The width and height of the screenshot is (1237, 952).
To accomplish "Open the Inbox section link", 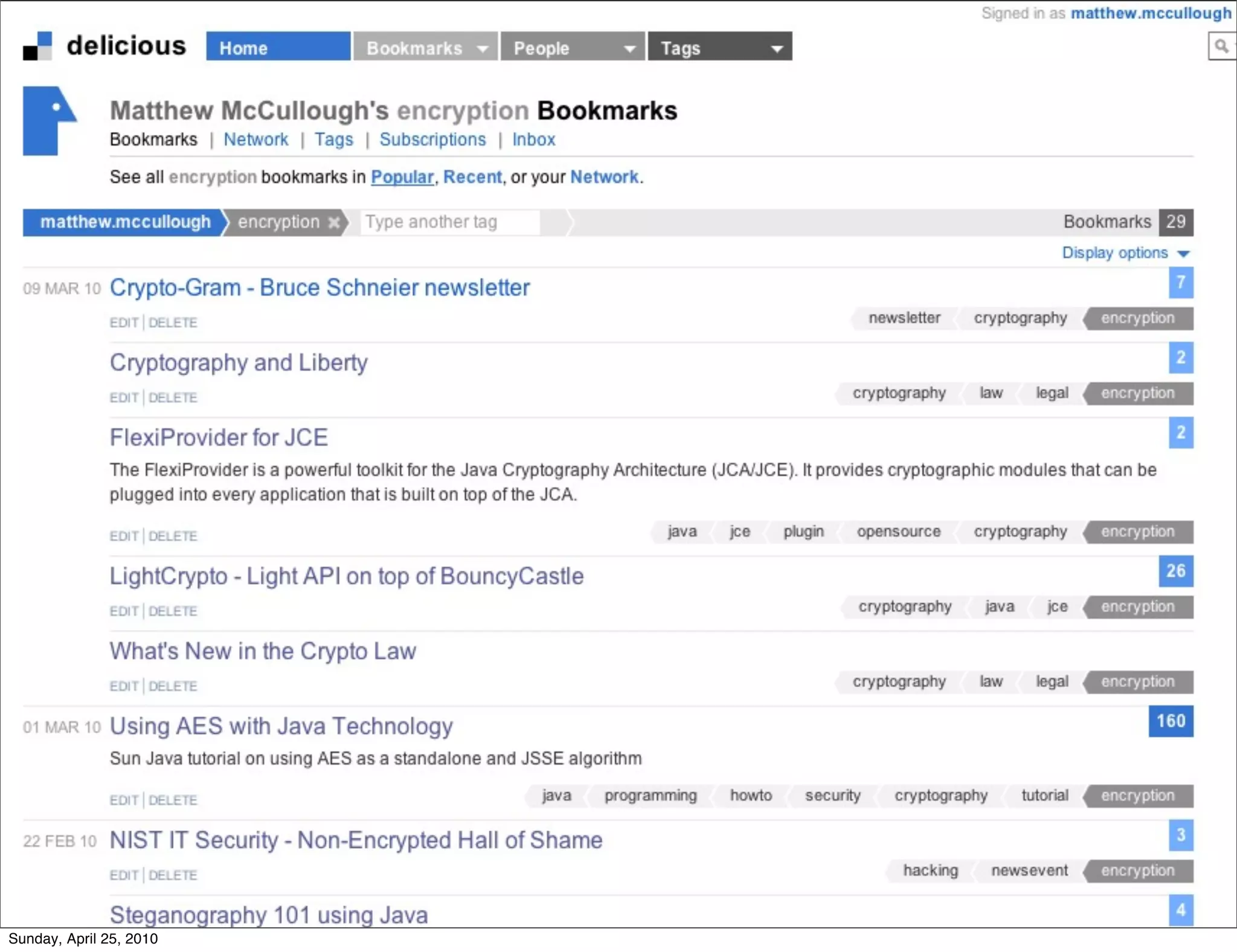I will point(533,140).
